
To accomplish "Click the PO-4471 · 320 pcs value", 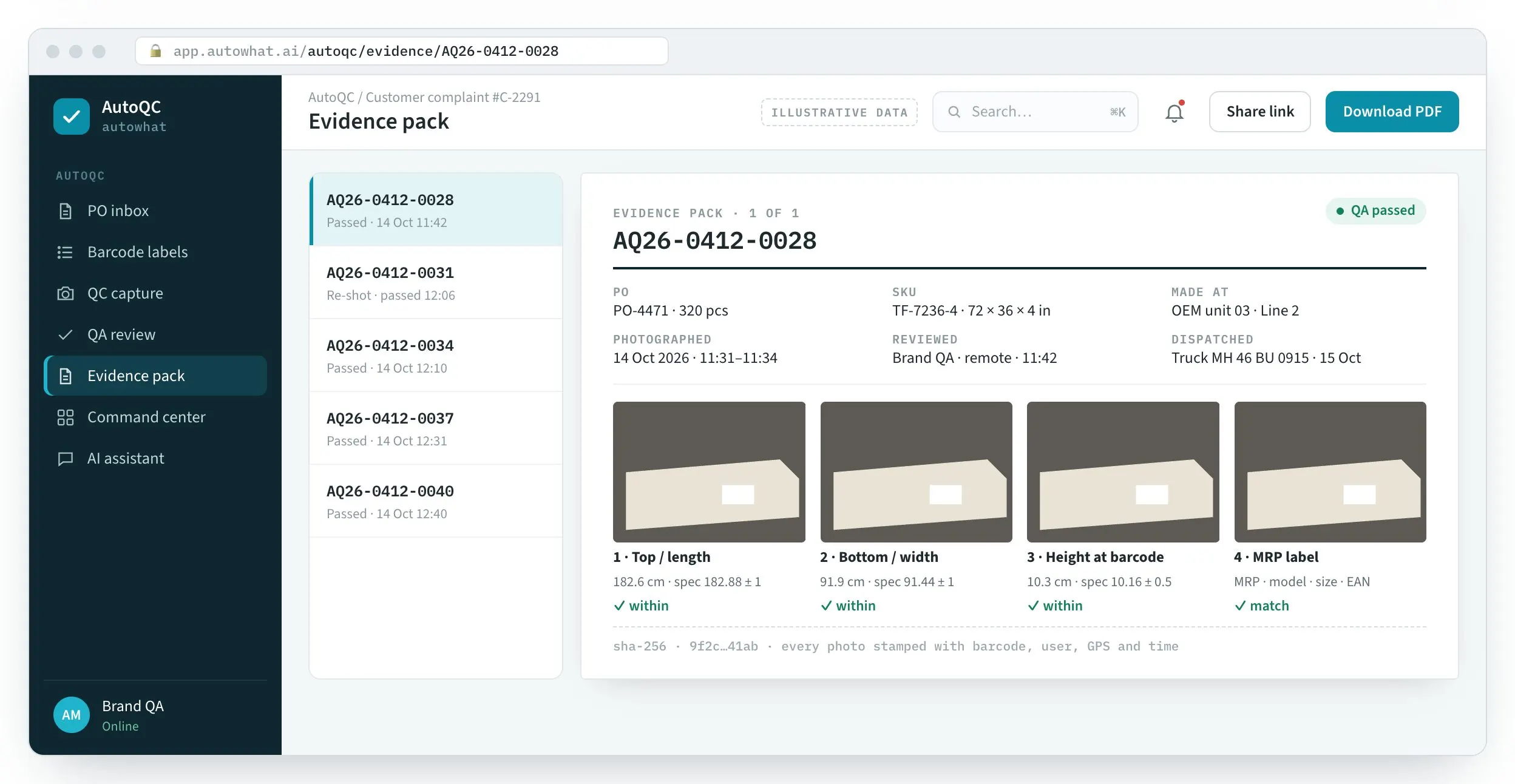I will coord(670,311).
